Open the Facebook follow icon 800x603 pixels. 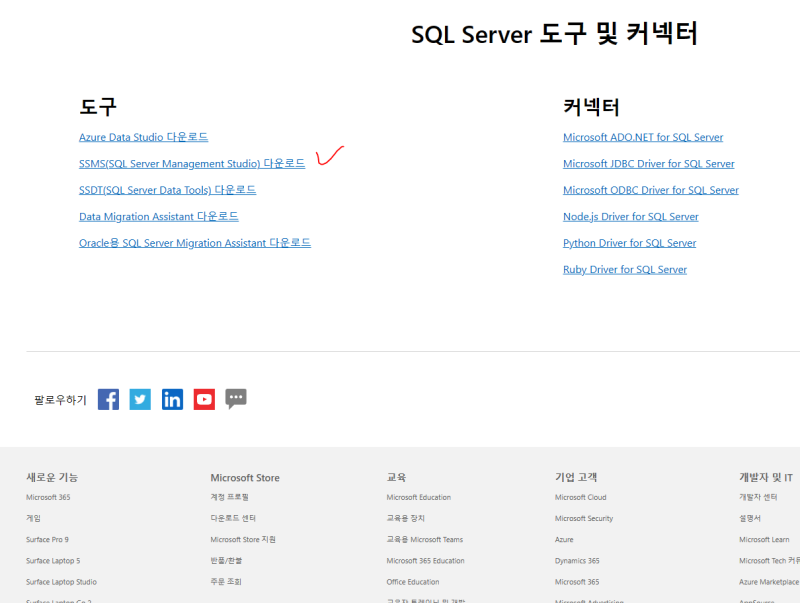(108, 399)
